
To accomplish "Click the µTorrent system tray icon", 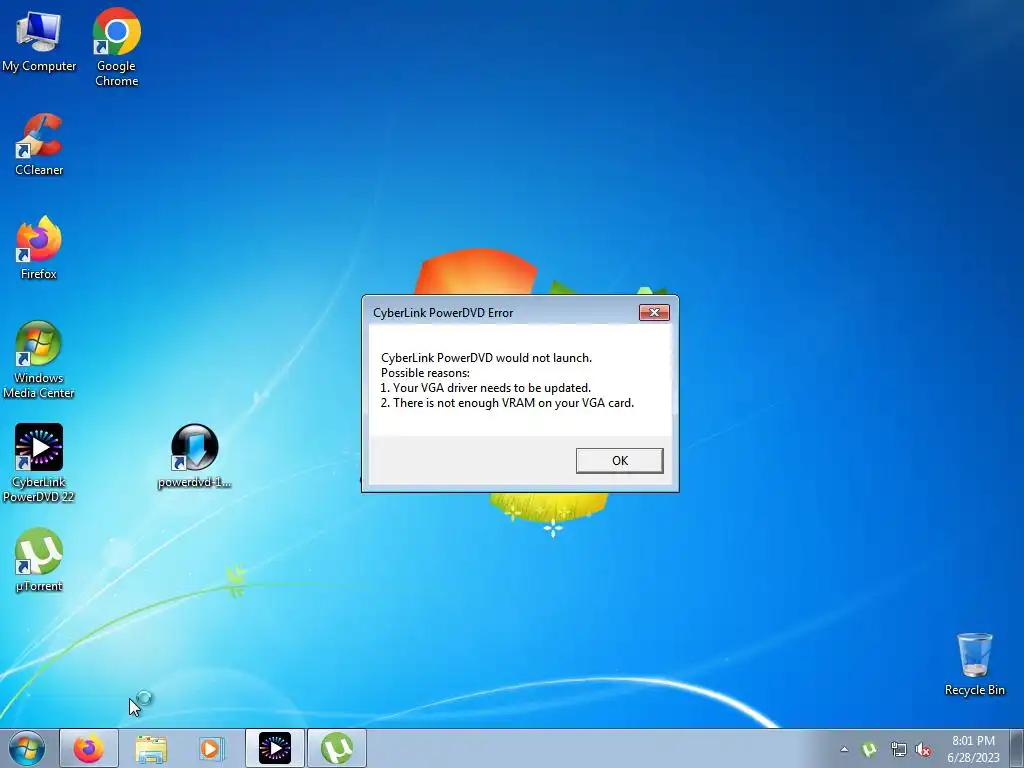I will tap(869, 749).
